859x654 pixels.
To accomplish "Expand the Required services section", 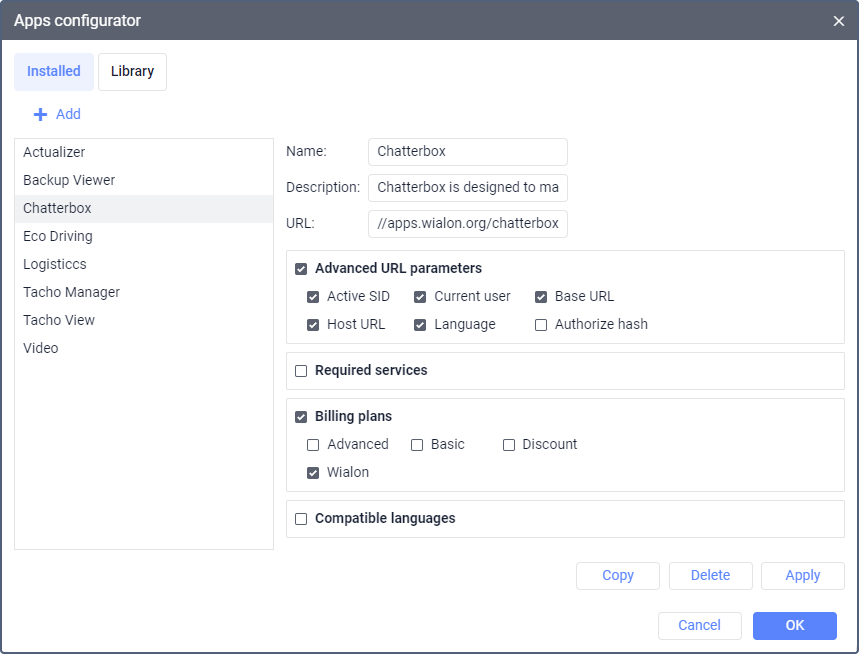I will [x=301, y=371].
